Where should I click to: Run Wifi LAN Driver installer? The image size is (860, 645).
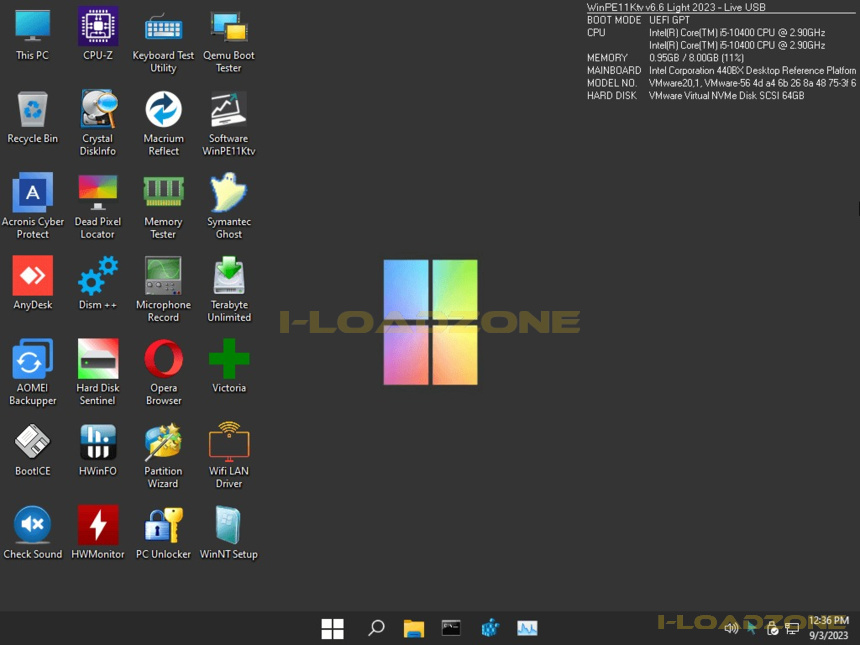tap(229, 456)
